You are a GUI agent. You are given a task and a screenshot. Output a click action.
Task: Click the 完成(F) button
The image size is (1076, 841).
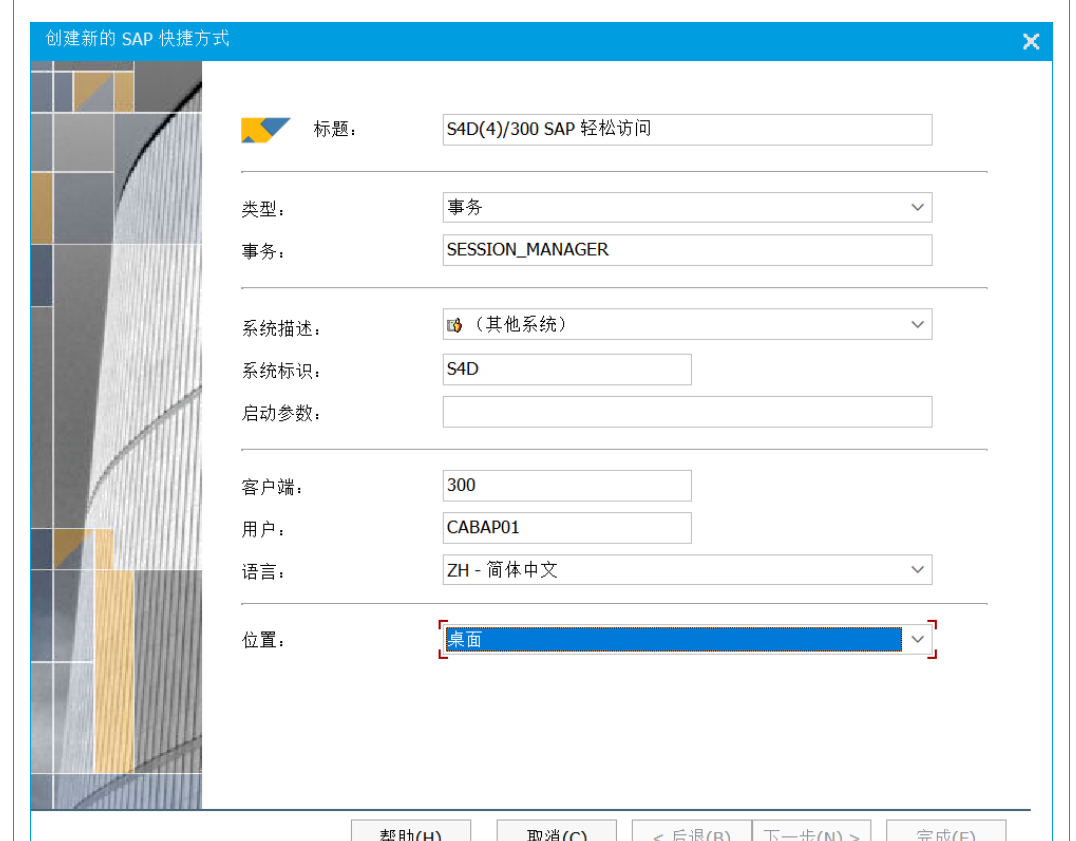tap(946, 831)
